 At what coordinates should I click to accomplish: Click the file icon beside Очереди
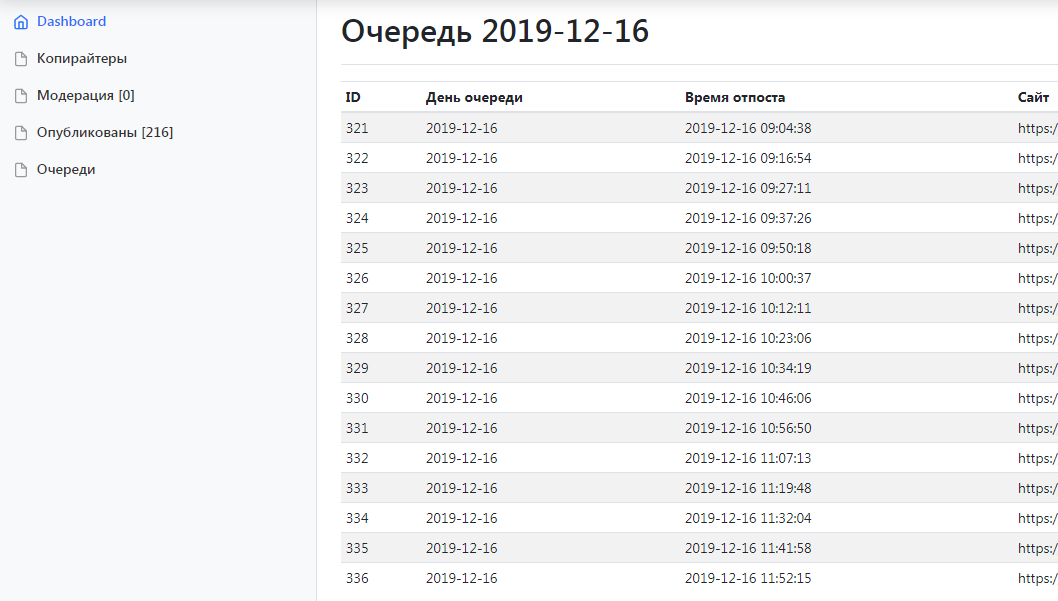pyautogui.click(x=21, y=170)
